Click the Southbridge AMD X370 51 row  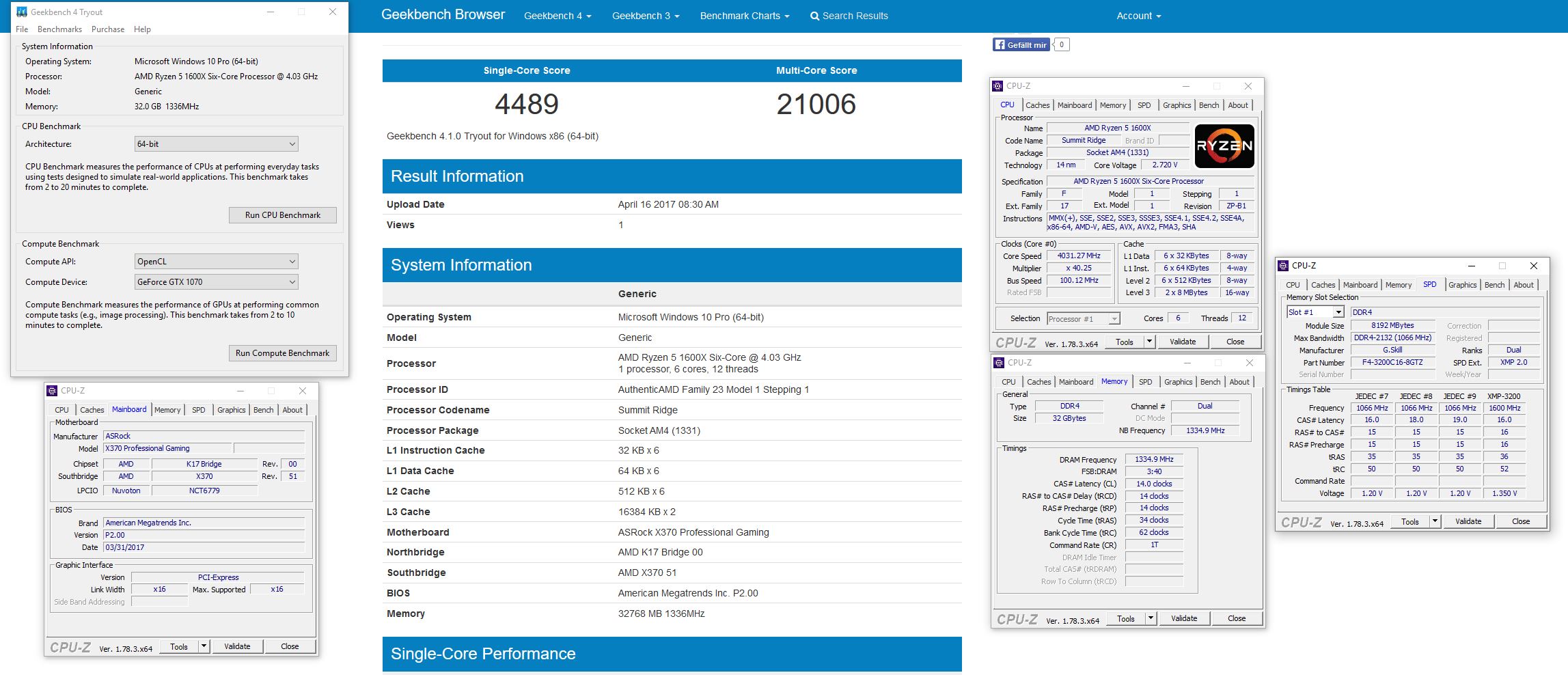click(x=672, y=573)
